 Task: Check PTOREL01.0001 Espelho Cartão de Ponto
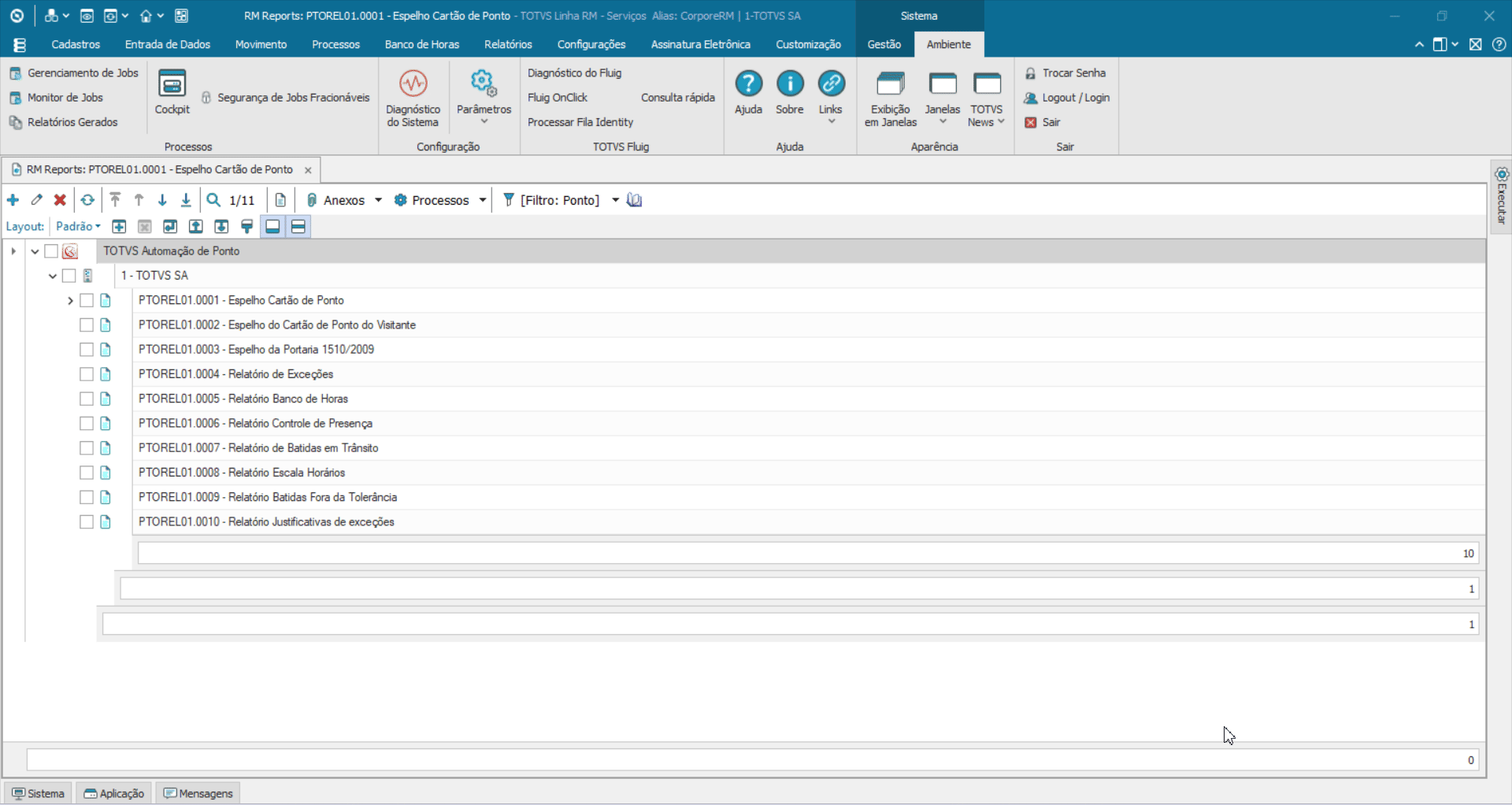87,300
